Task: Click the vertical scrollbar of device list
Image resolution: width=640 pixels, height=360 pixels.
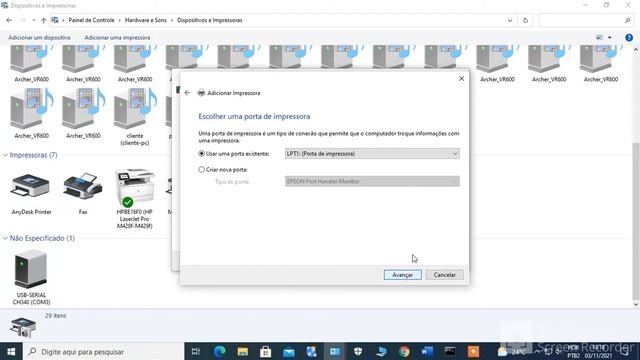Action: pos(636,220)
